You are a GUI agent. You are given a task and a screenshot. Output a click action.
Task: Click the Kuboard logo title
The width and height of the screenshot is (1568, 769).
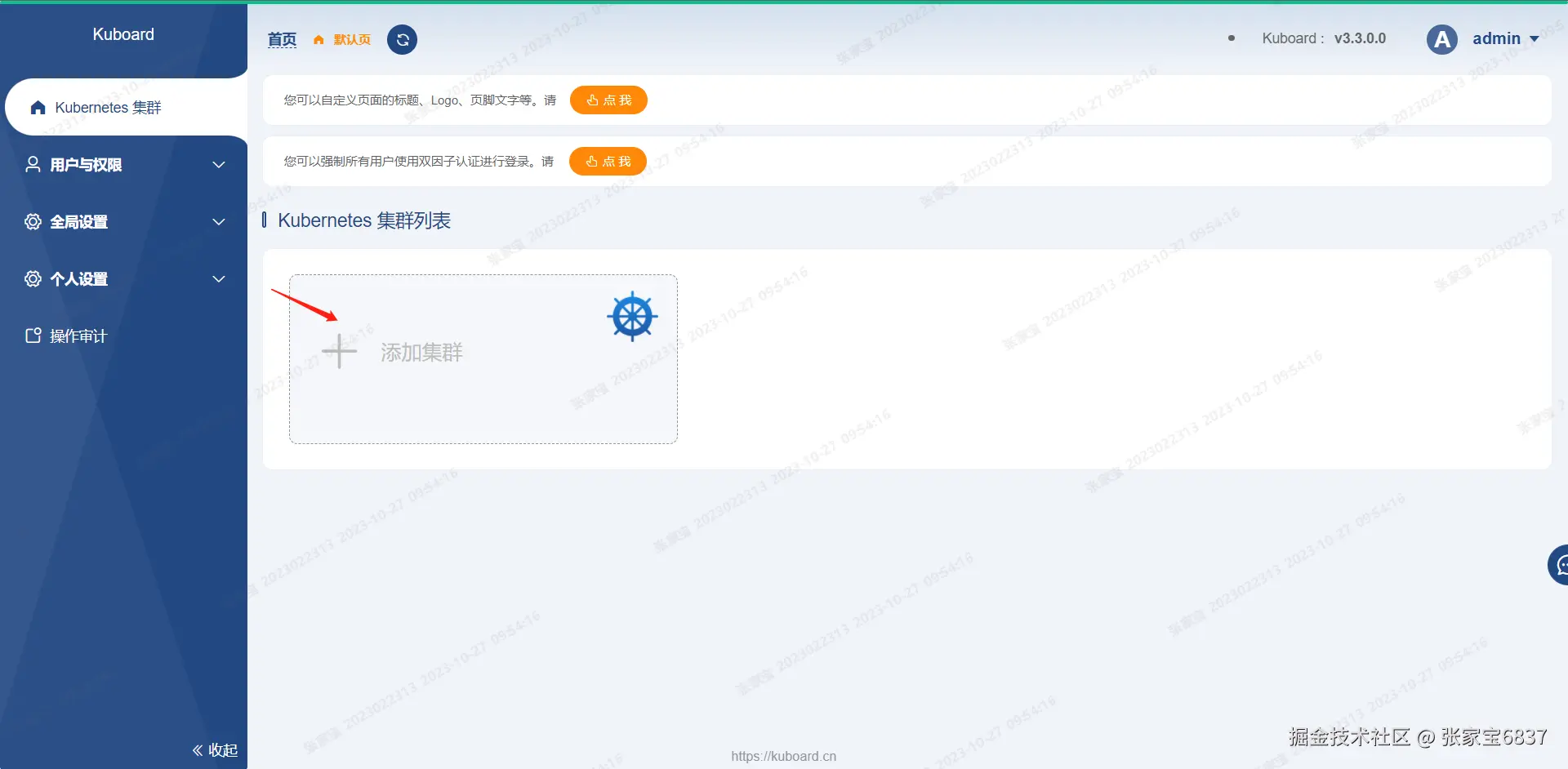point(123,34)
